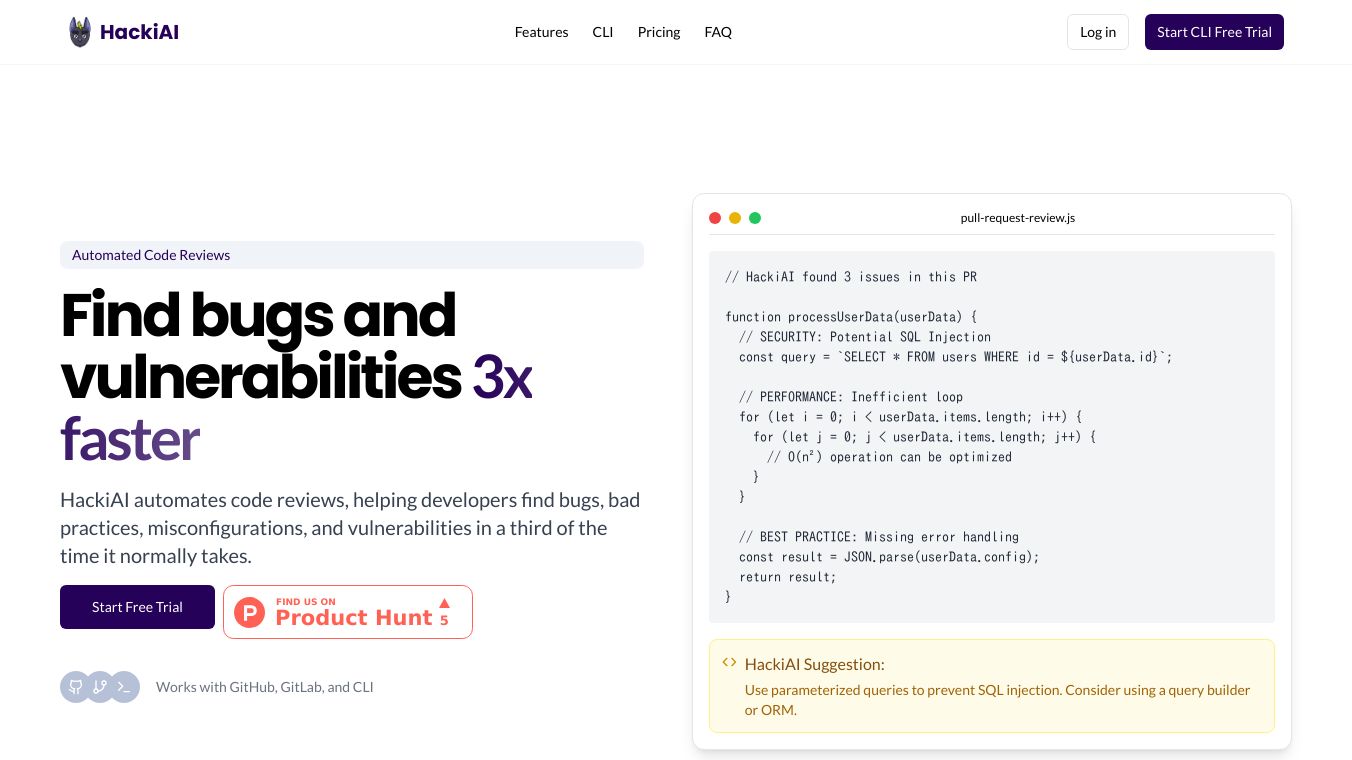Click the "const query = SELECT * FROM users" line
The width and height of the screenshot is (1352, 760).
956,357
